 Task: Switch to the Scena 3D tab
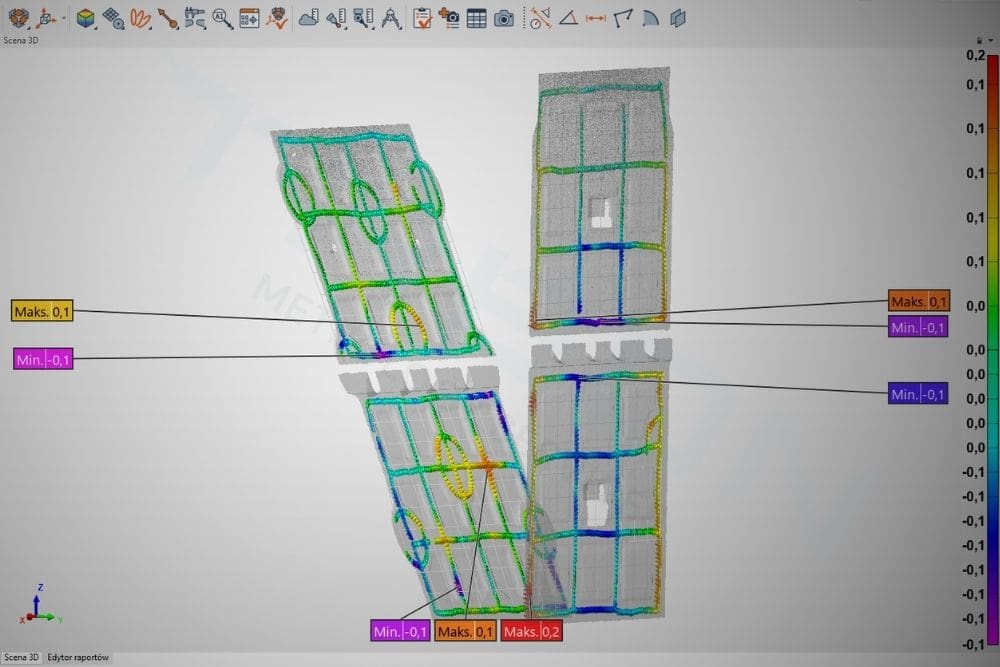coord(20,658)
